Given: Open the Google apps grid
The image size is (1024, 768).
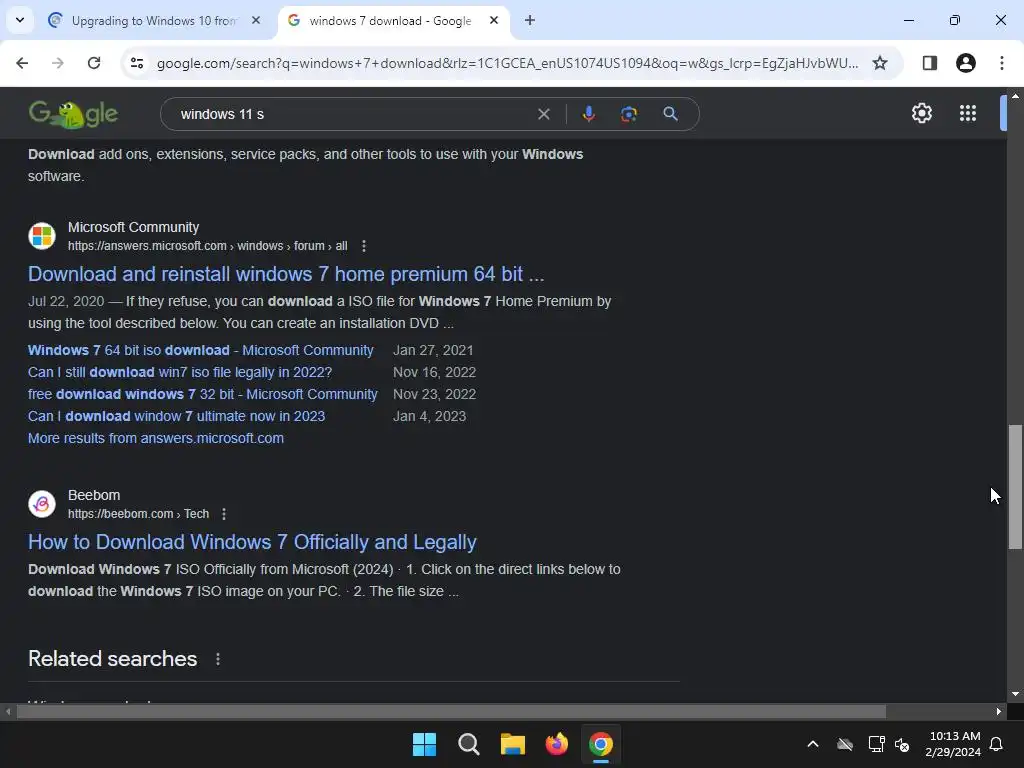Looking at the screenshot, I should (x=967, y=113).
